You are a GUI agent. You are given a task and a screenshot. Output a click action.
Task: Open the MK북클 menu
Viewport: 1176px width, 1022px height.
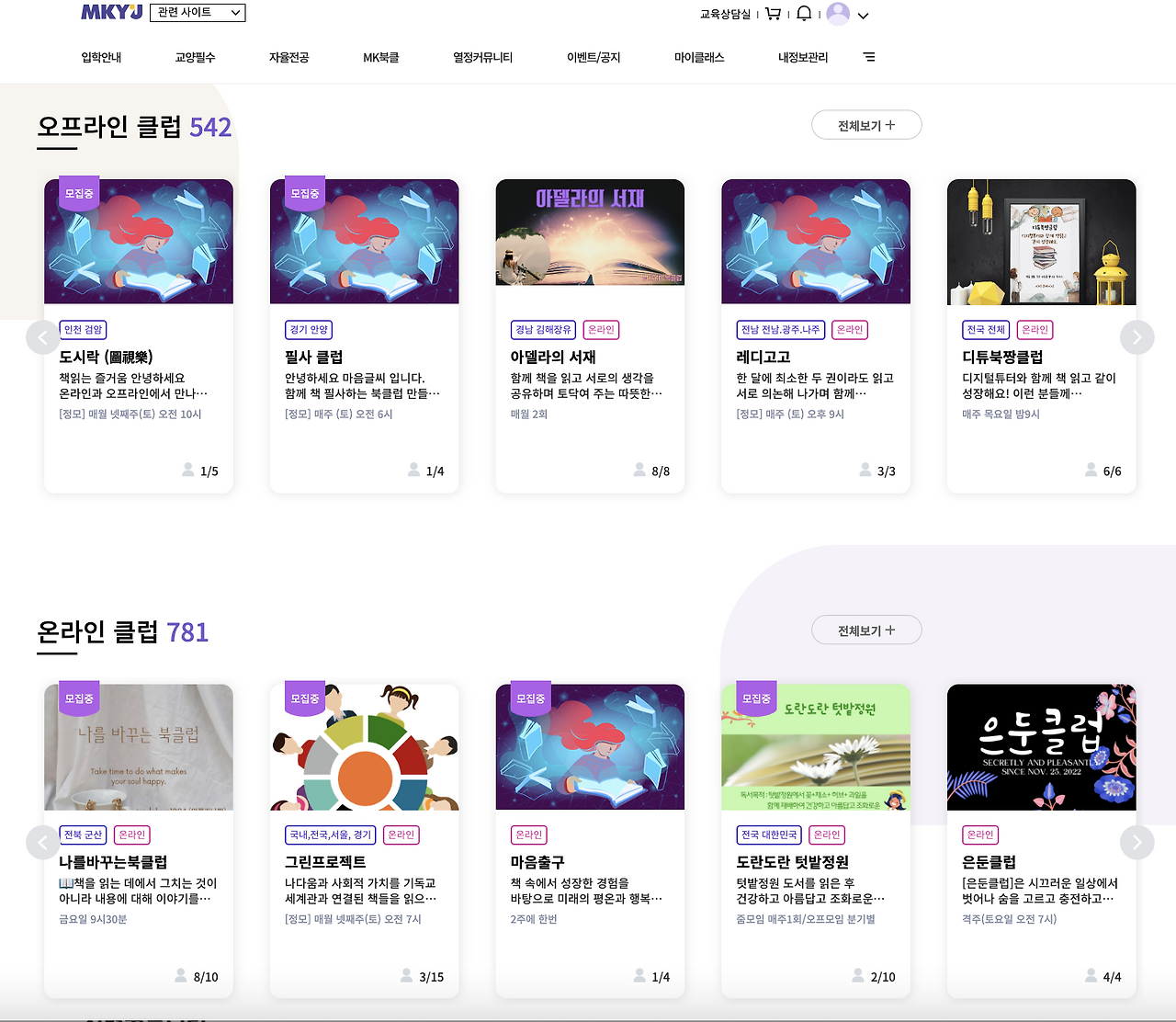(379, 57)
